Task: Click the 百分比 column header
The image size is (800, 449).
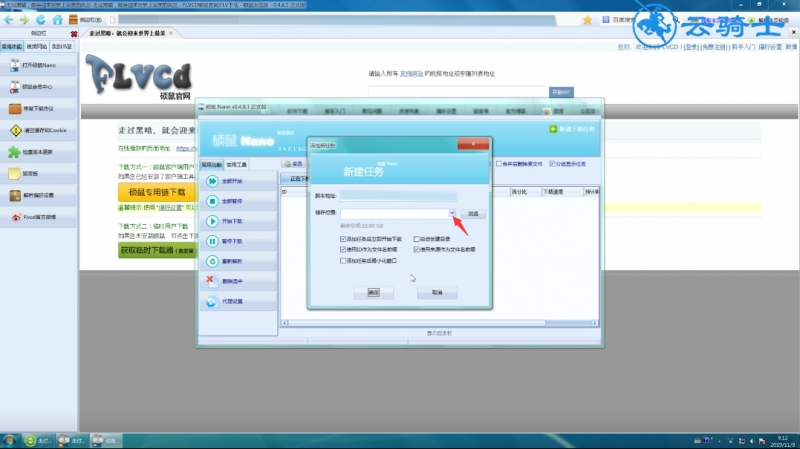Action: pyautogui.click(x=524, y=192)
